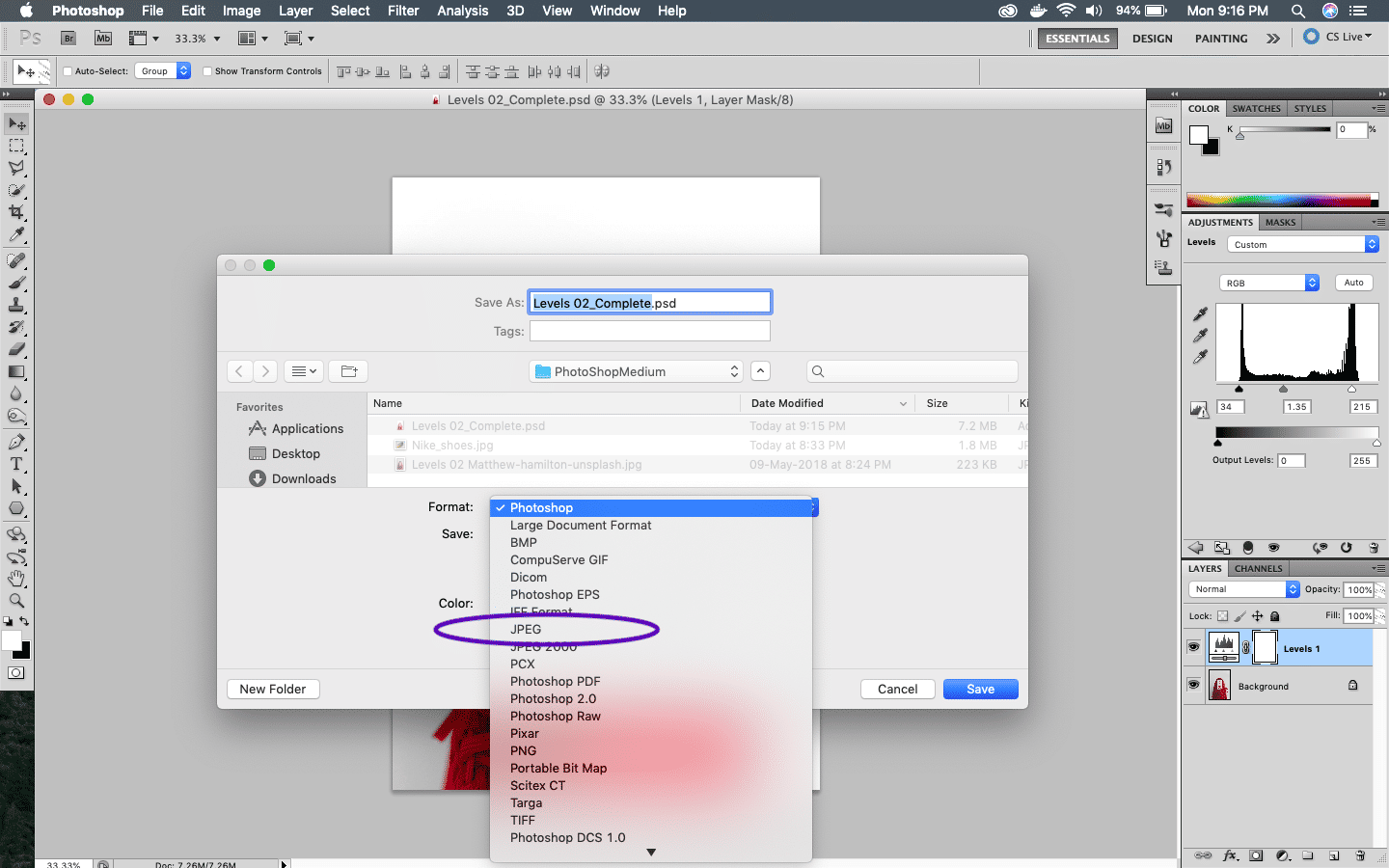The height and width of the screenshot is (868, 1389).
Task: Open Mini Bridge panel icon in dock
Action: tap(1163, 125)
